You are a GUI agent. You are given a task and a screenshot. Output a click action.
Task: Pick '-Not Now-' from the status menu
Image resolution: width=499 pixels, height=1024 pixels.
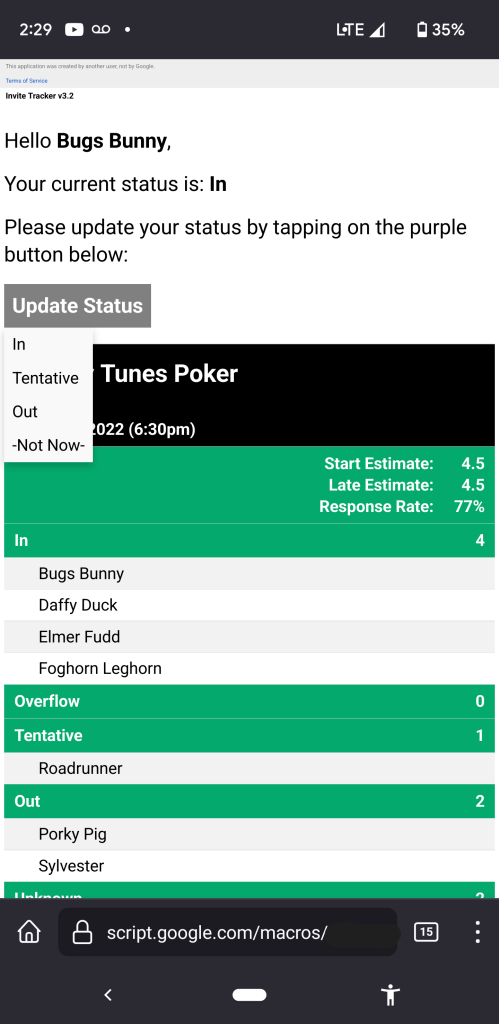click(x=48, y=446)
